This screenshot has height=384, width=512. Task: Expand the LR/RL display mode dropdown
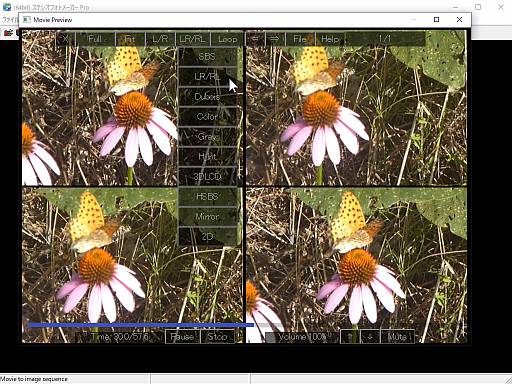192,39
